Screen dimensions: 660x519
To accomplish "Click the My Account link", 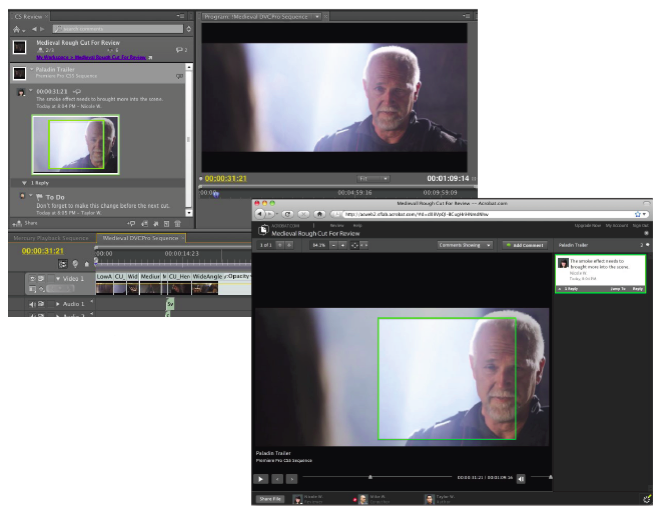I will (617, 226).
